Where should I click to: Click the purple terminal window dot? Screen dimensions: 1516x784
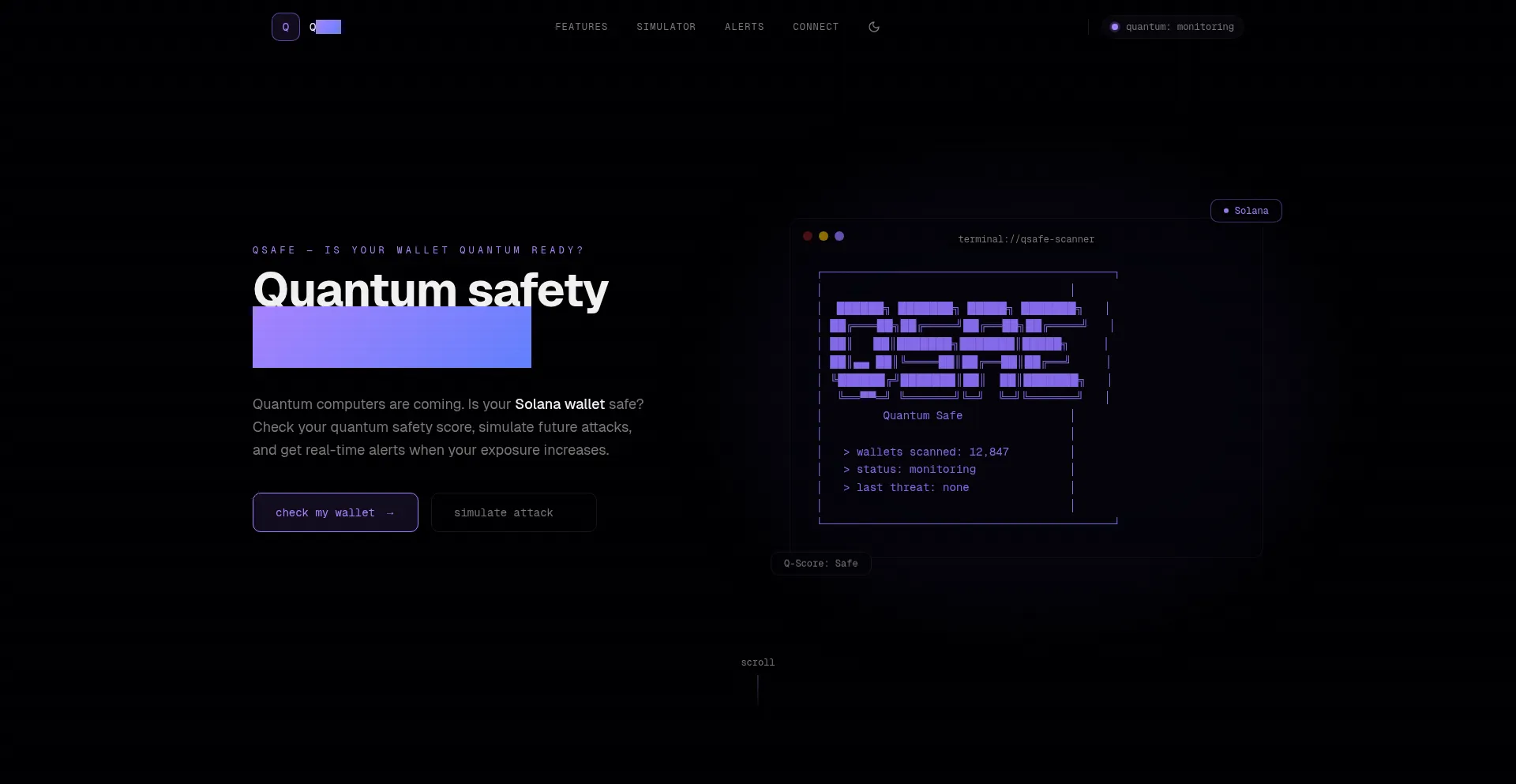point(839,236)
